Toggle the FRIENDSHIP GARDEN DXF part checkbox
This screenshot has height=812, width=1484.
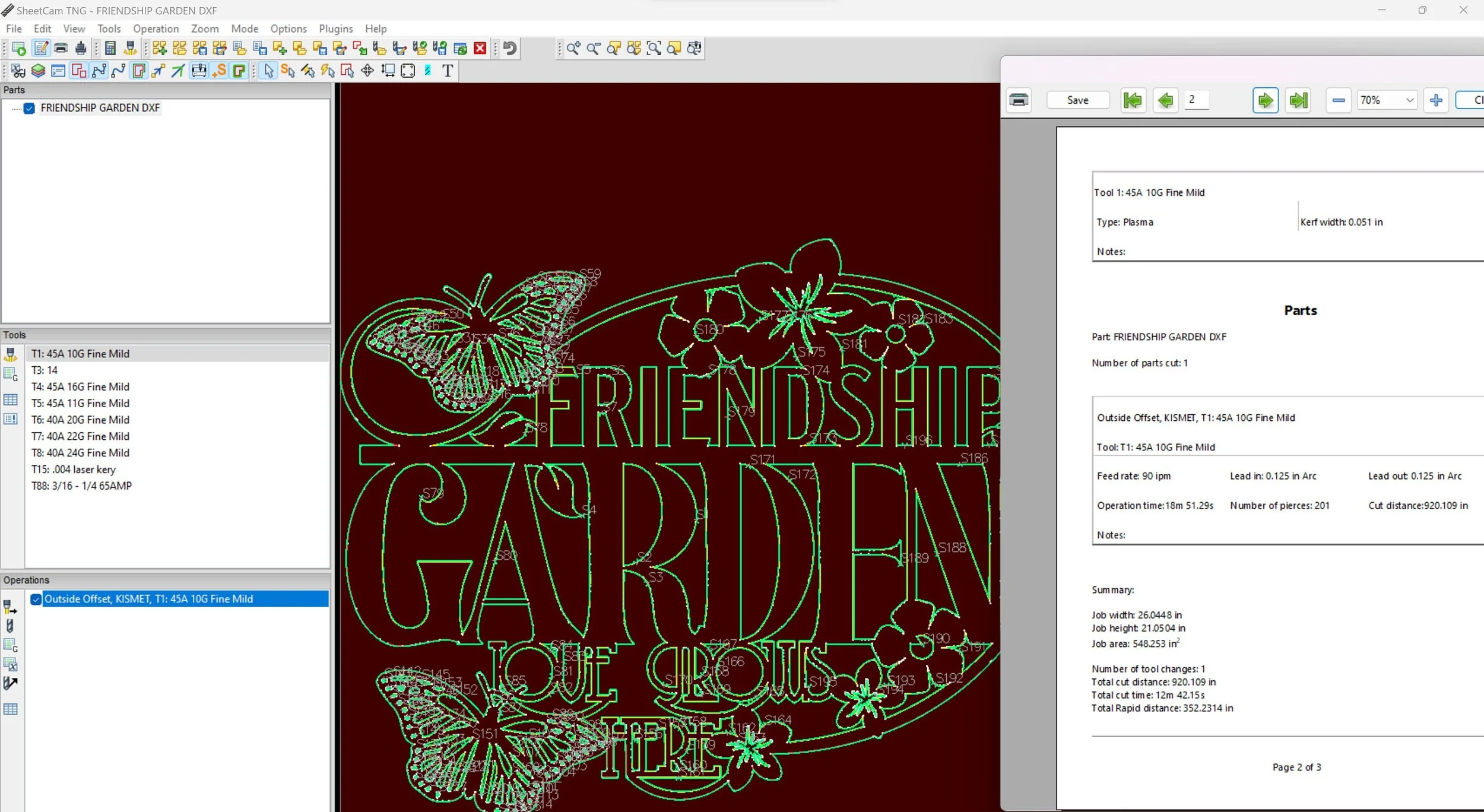[29, 108]
